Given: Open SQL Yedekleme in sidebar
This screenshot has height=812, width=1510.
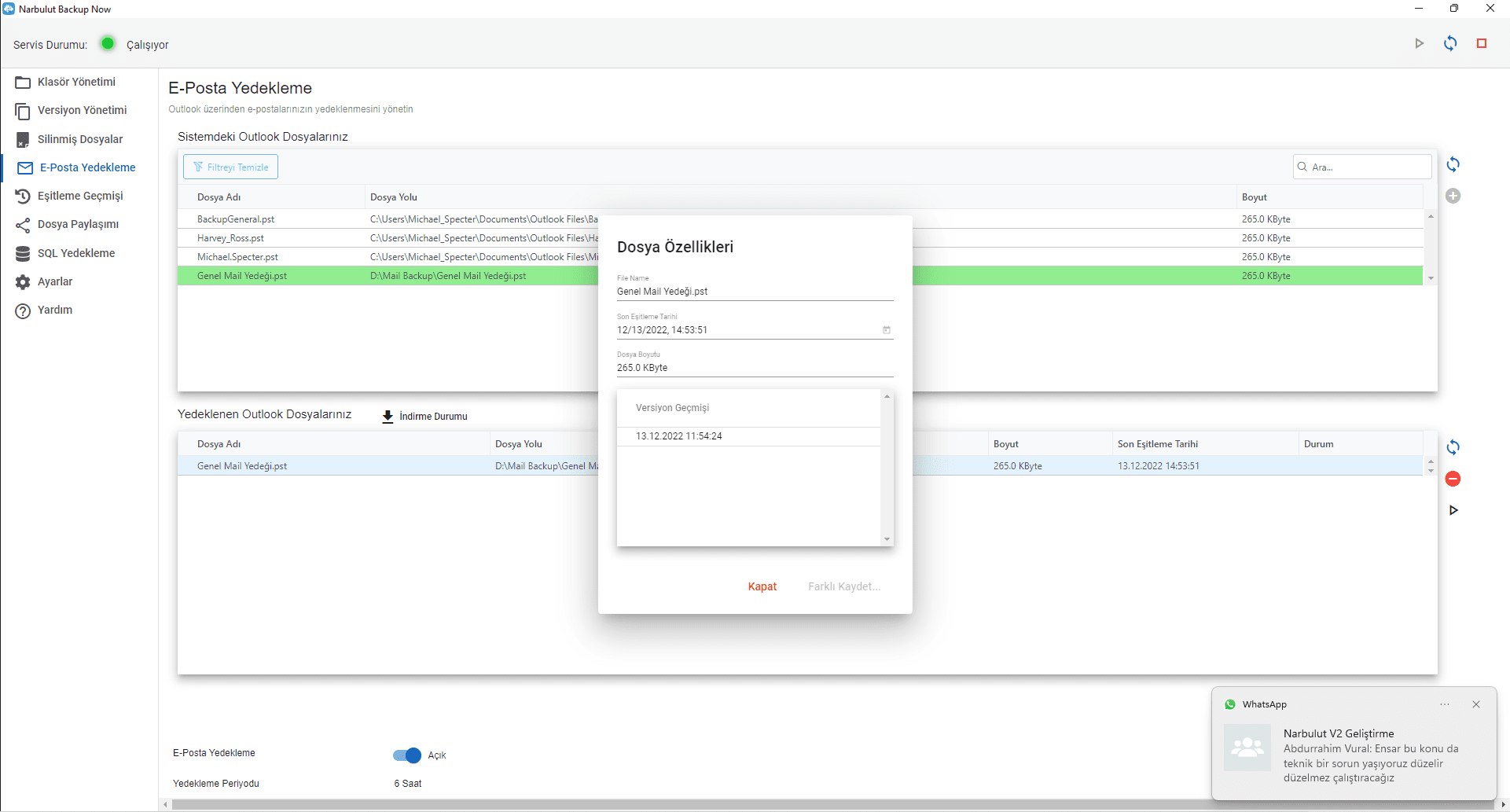Looking at the screenshot, I should (x=76, y=253).
